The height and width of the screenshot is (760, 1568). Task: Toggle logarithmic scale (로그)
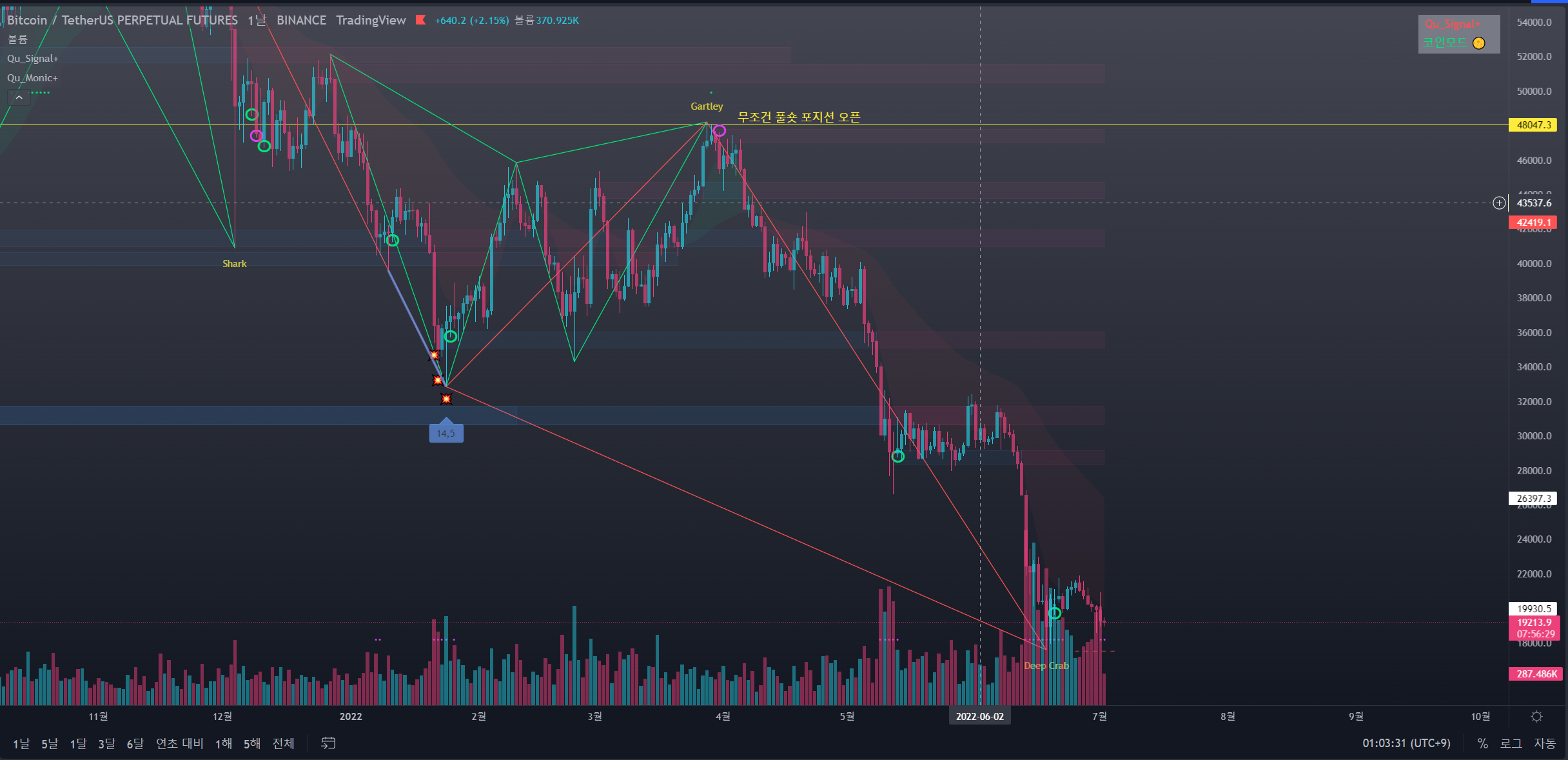click(1511, 743)
